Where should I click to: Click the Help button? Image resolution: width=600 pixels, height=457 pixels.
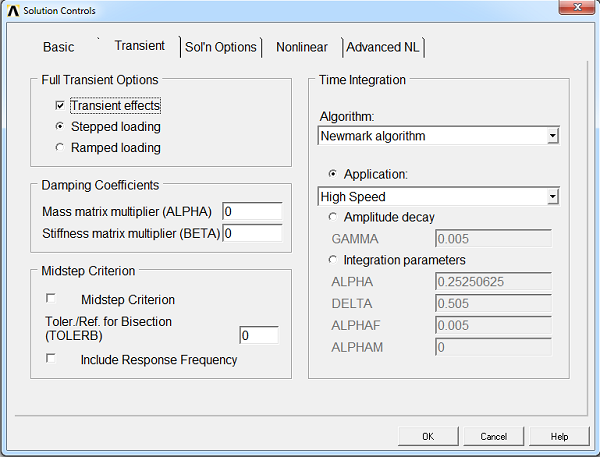[x=559, y=436]
